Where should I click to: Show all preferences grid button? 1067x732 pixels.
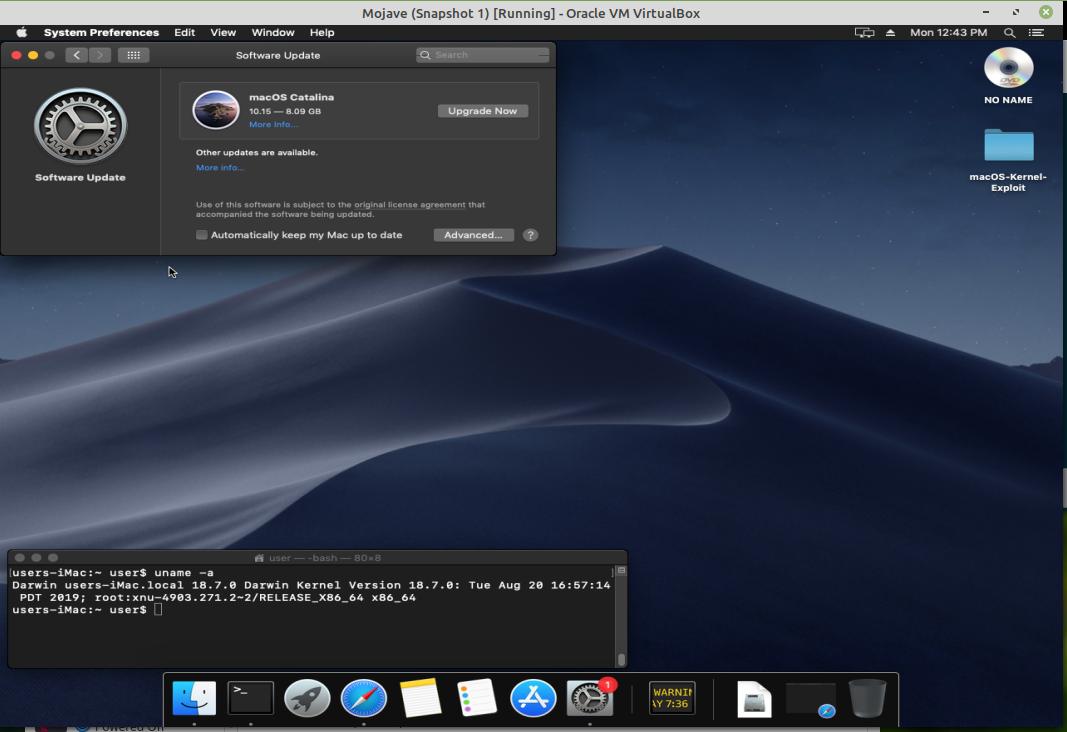tap(133, 55)
